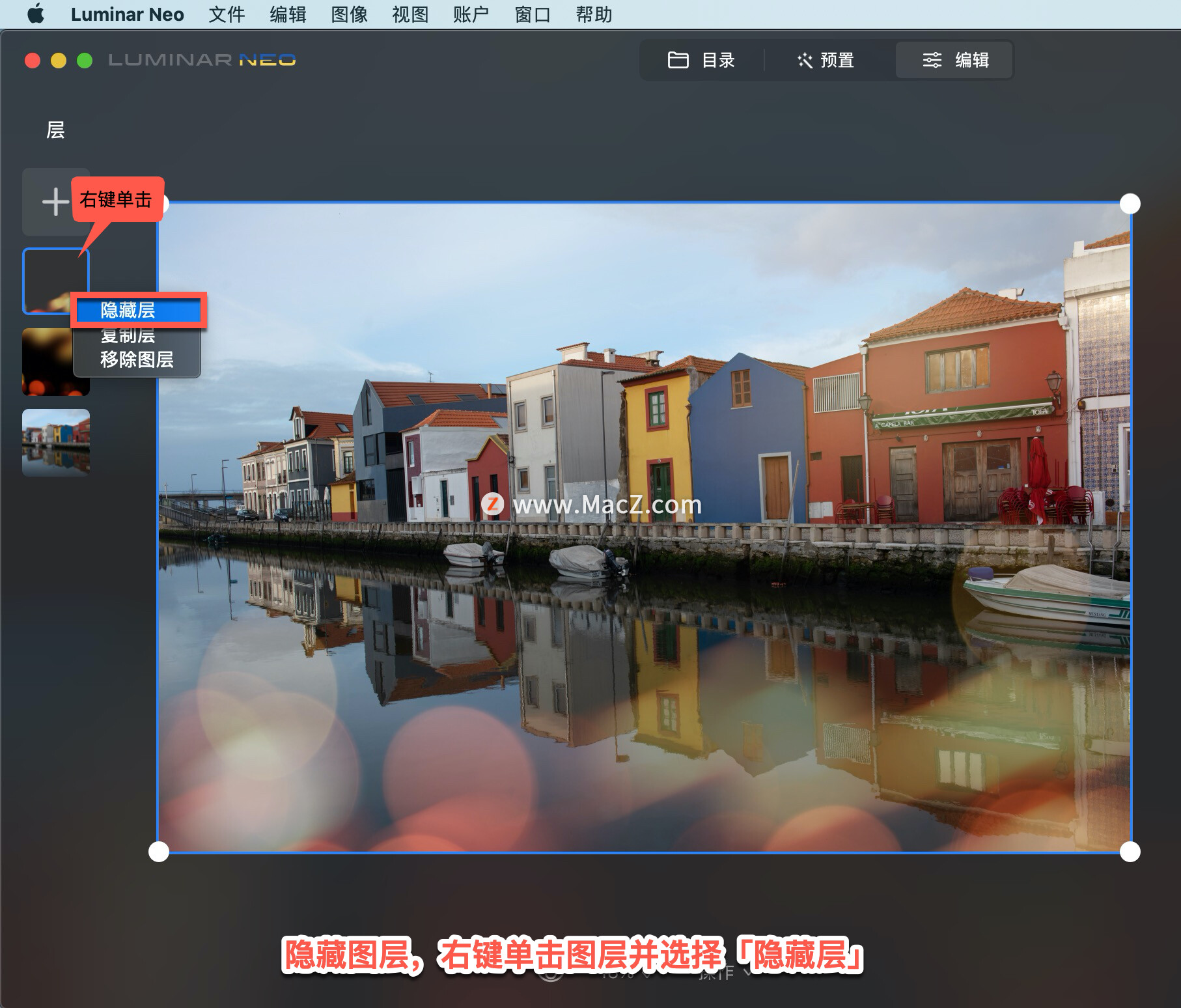The height and width of the screenshot is (1008, 1181).
Task: Minimize the window with yellow button
Action: [x=59, y=61]
